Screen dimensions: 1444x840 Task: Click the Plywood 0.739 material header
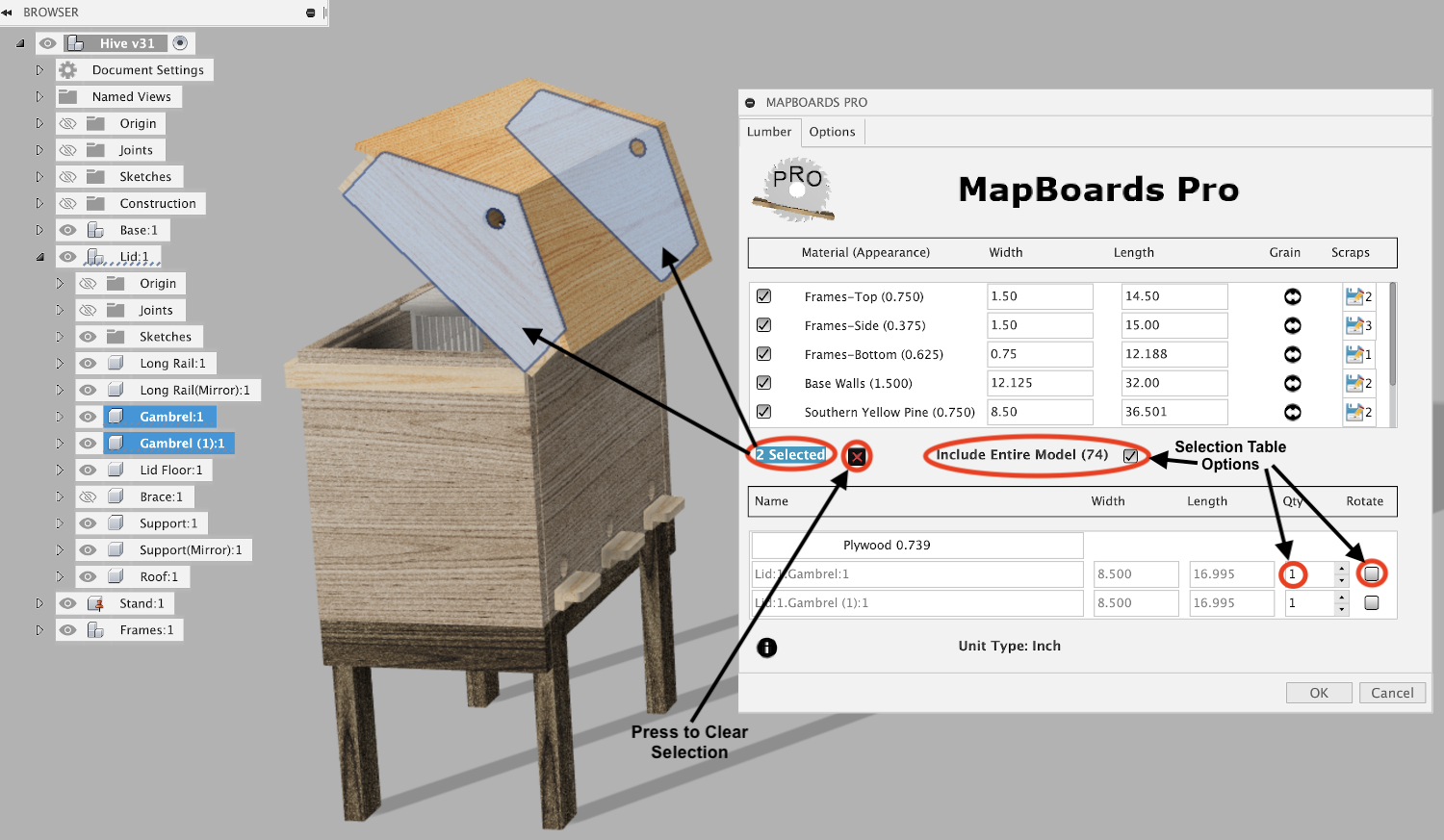917,546
